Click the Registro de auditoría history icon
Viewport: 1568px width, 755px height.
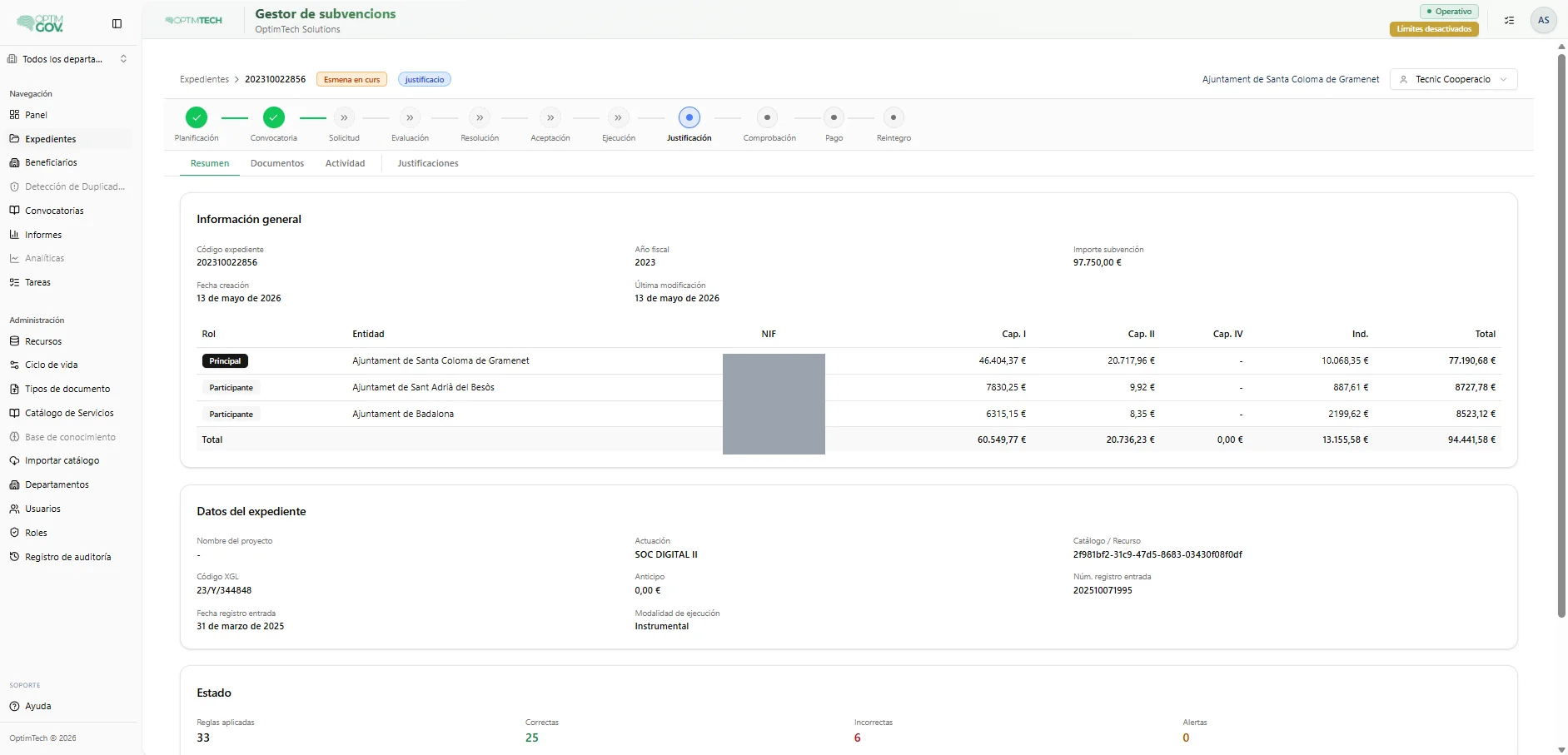[14, 557]
